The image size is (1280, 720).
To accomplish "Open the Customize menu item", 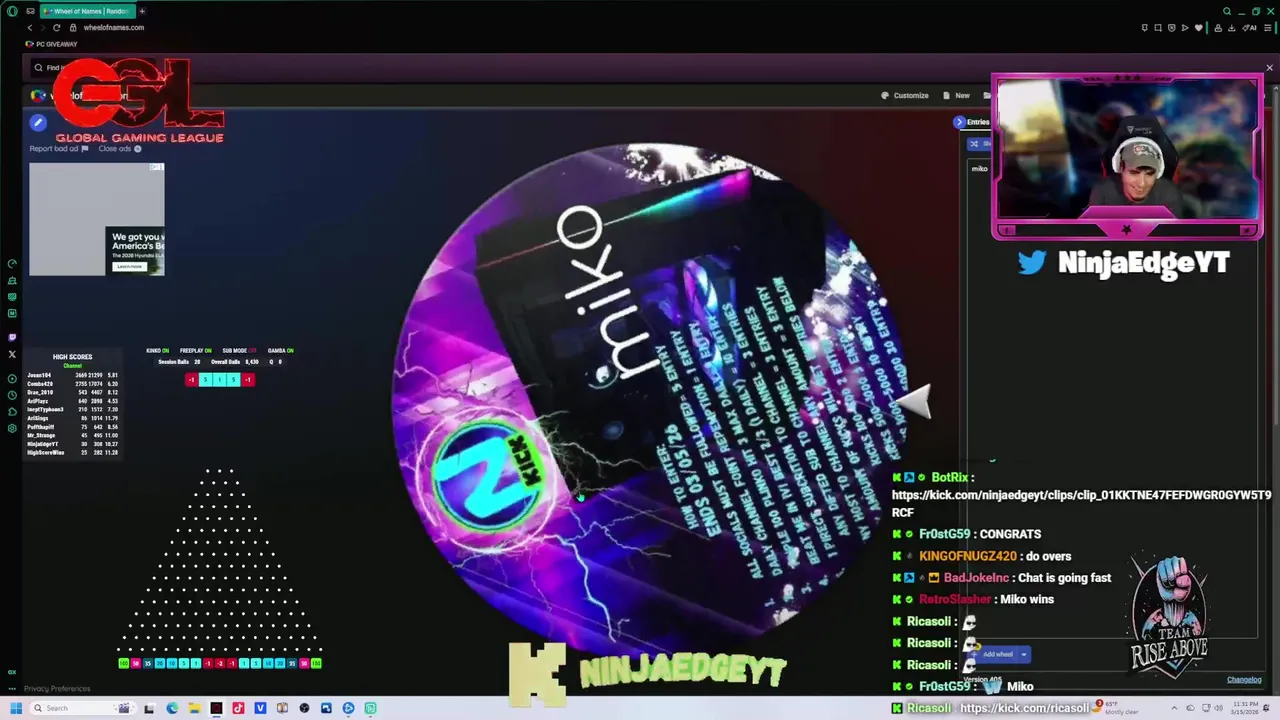I will coord(905,96).
